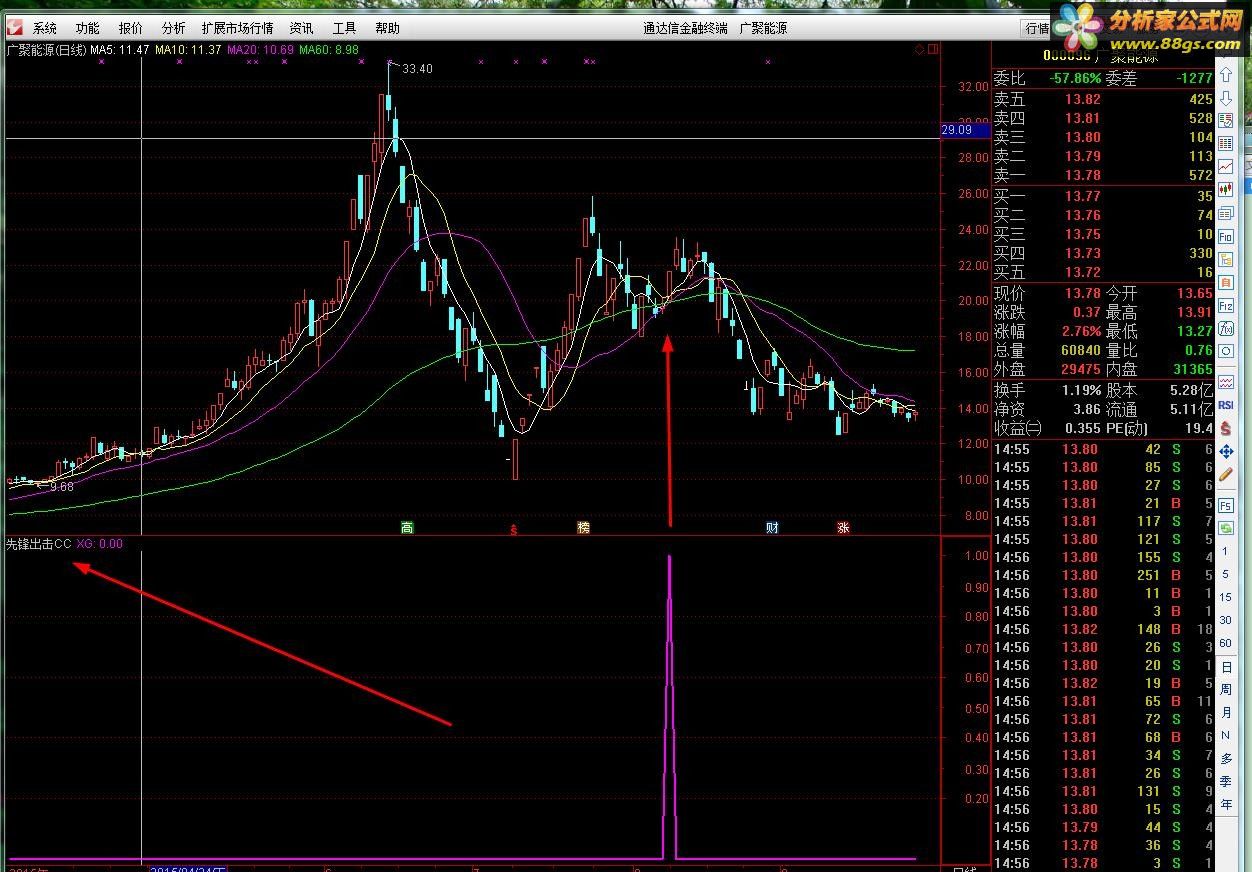Click the MA60: 8.98 label
The width and height of the screenshot is (1252, 872).
(329, 49)
